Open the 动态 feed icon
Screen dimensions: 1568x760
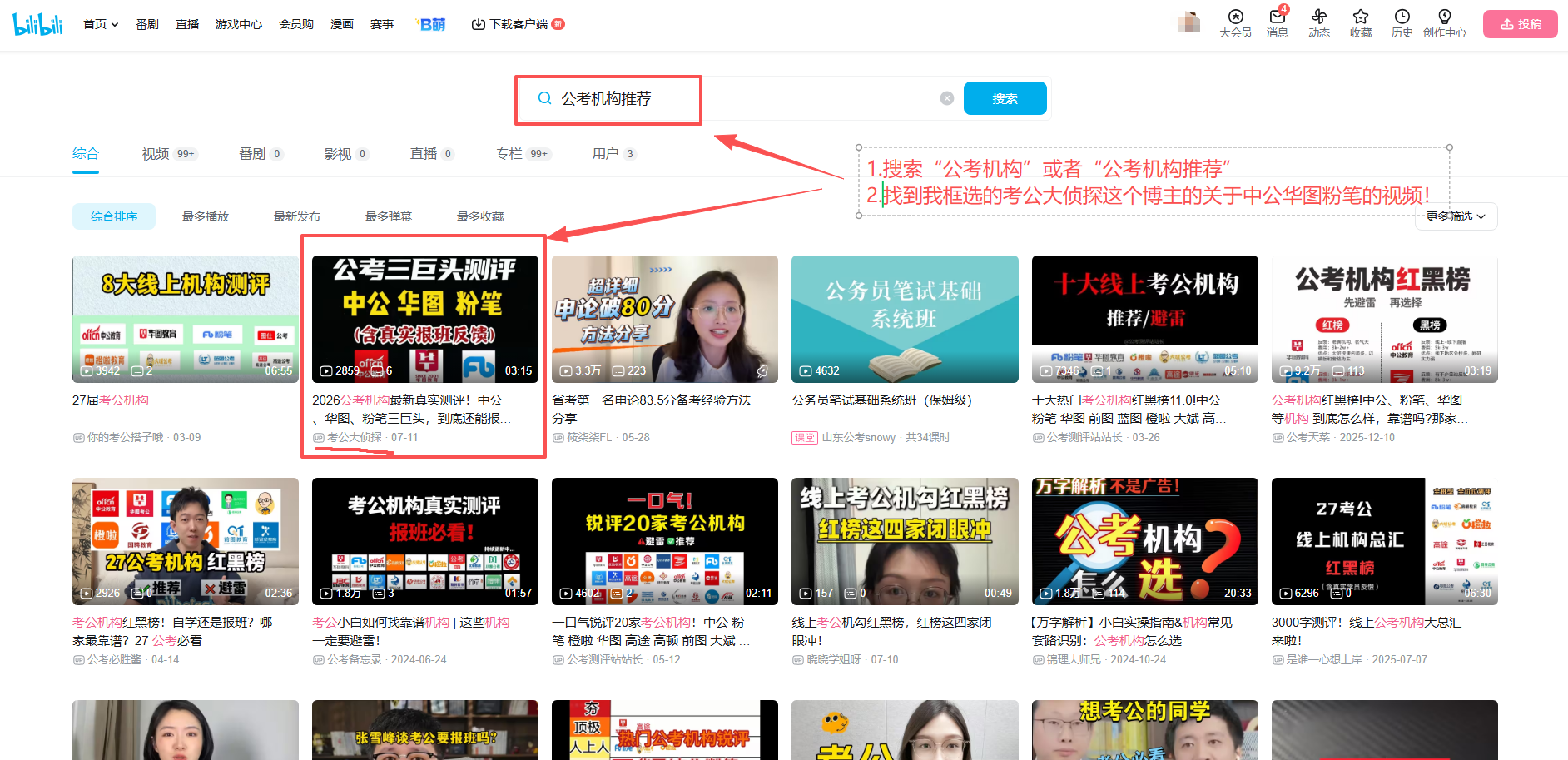pos(1319,23)
